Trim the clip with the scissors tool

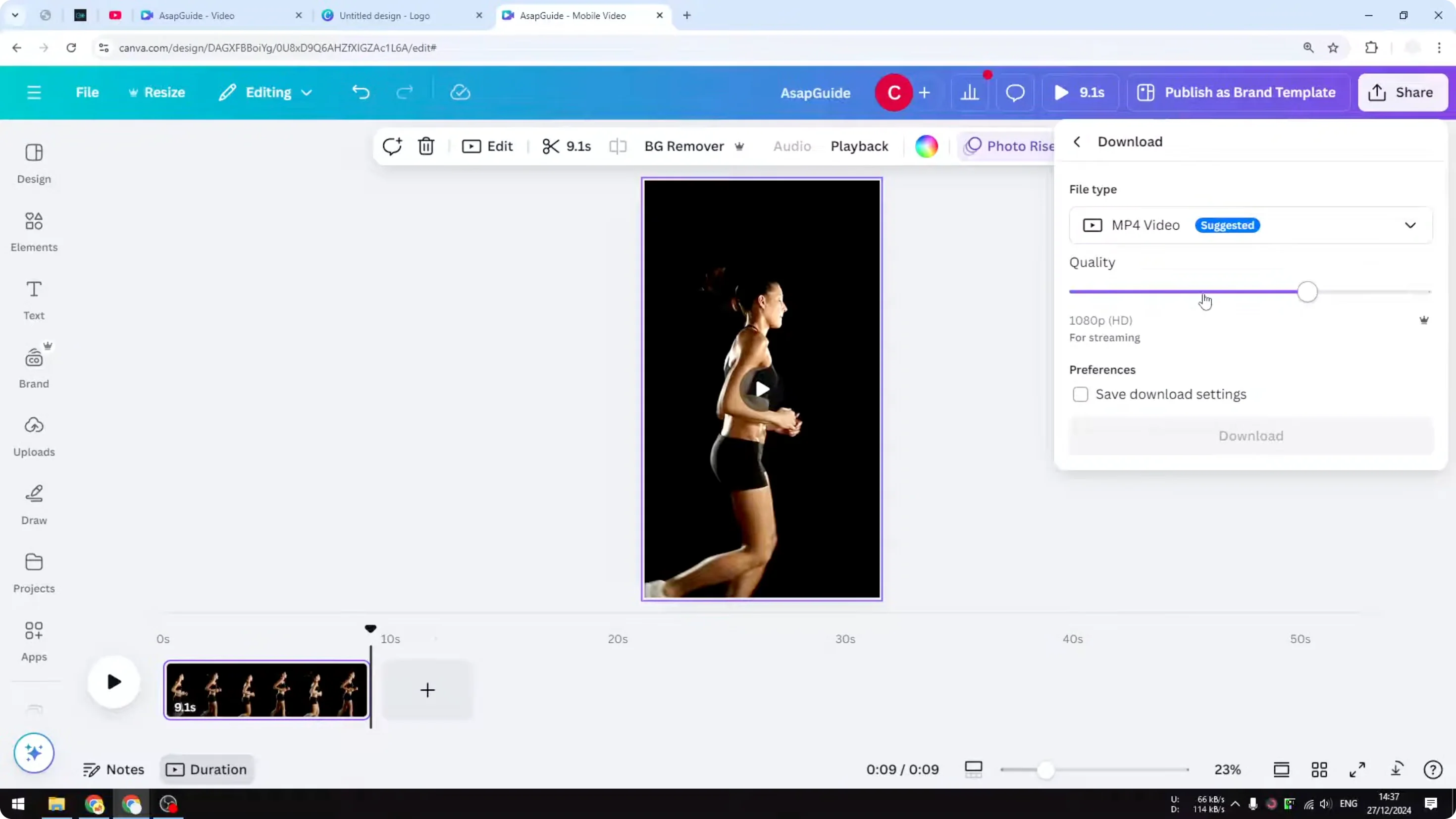click(552, 146)
